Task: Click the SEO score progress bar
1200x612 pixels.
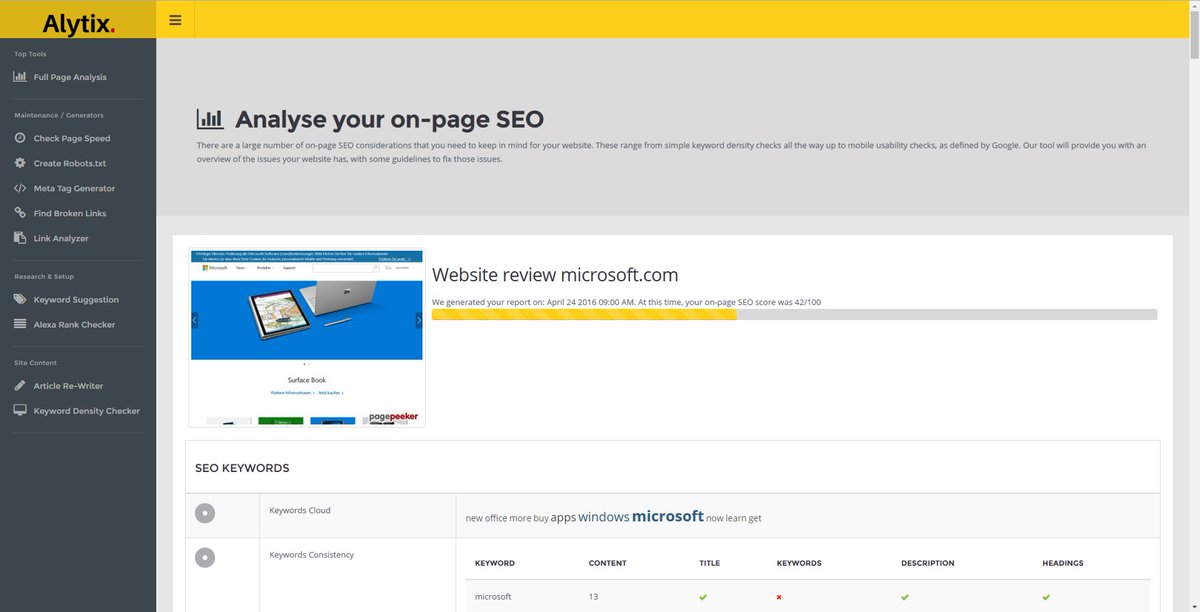Action: (x=794, y=314)
